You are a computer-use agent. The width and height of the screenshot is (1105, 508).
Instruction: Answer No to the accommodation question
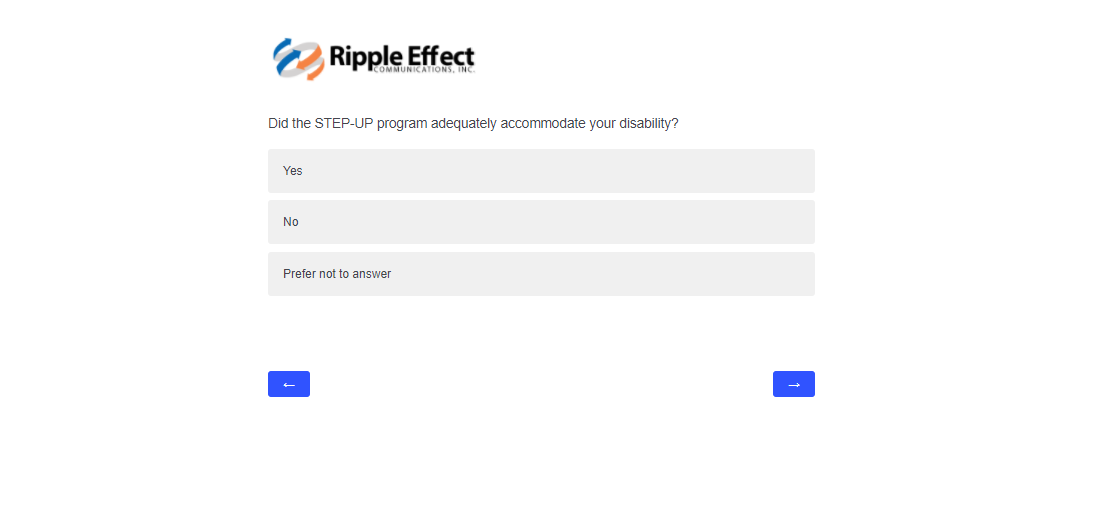click(541, 222)
